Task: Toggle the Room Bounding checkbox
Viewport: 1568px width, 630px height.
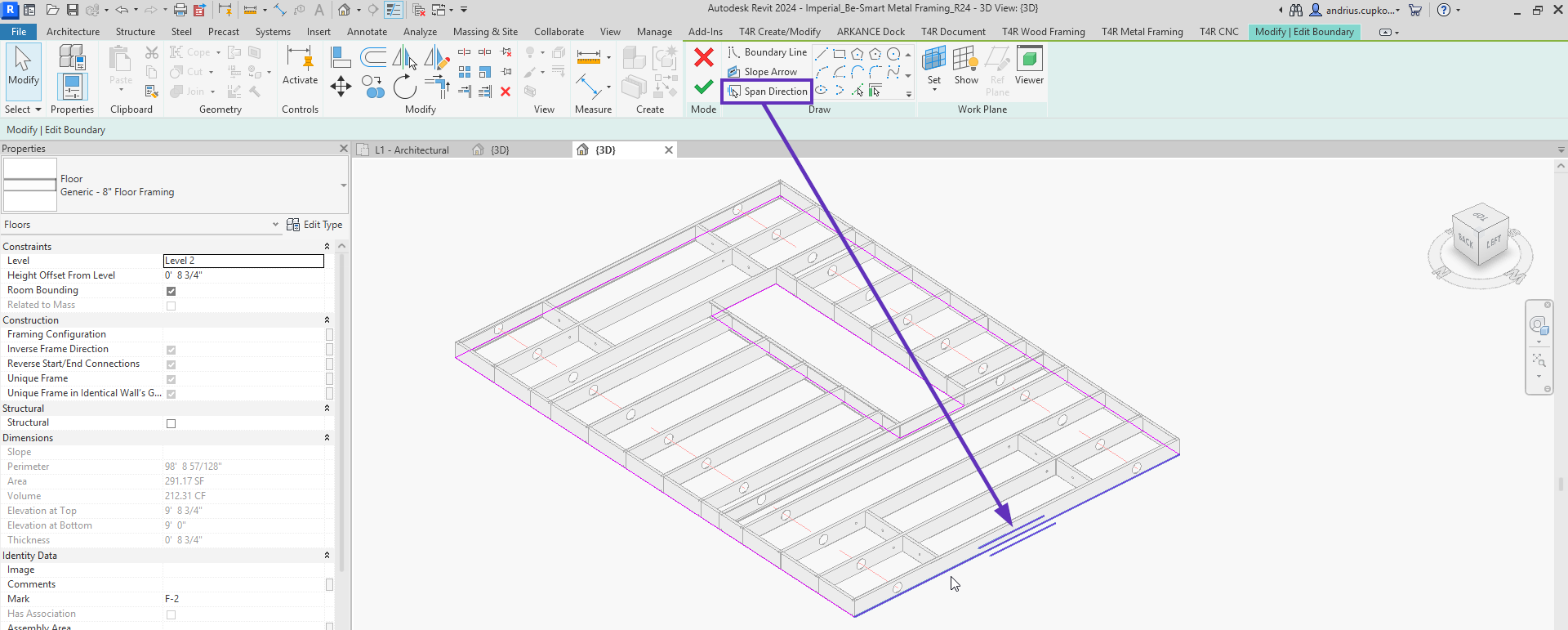Action: click(171, 291)
